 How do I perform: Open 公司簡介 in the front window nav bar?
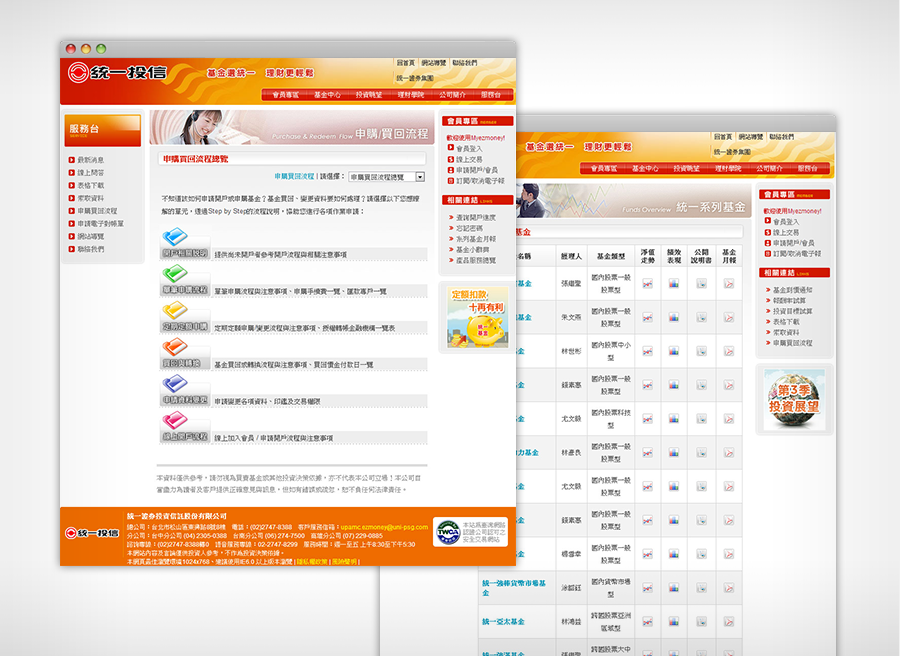(452, 95)
